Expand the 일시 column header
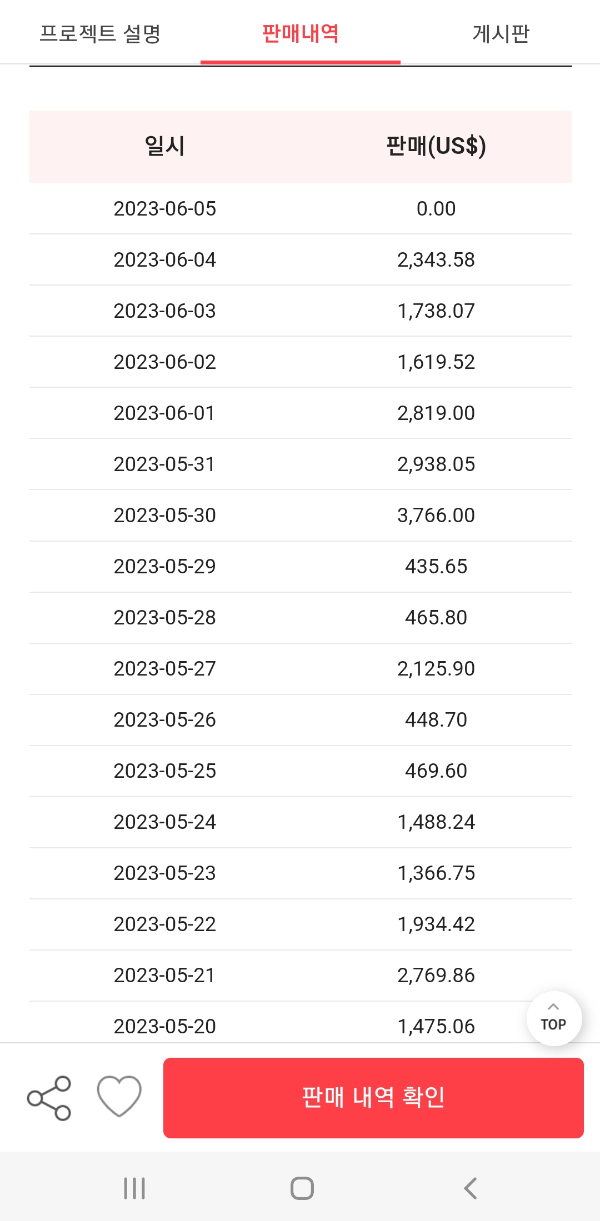 pos(164,146)
